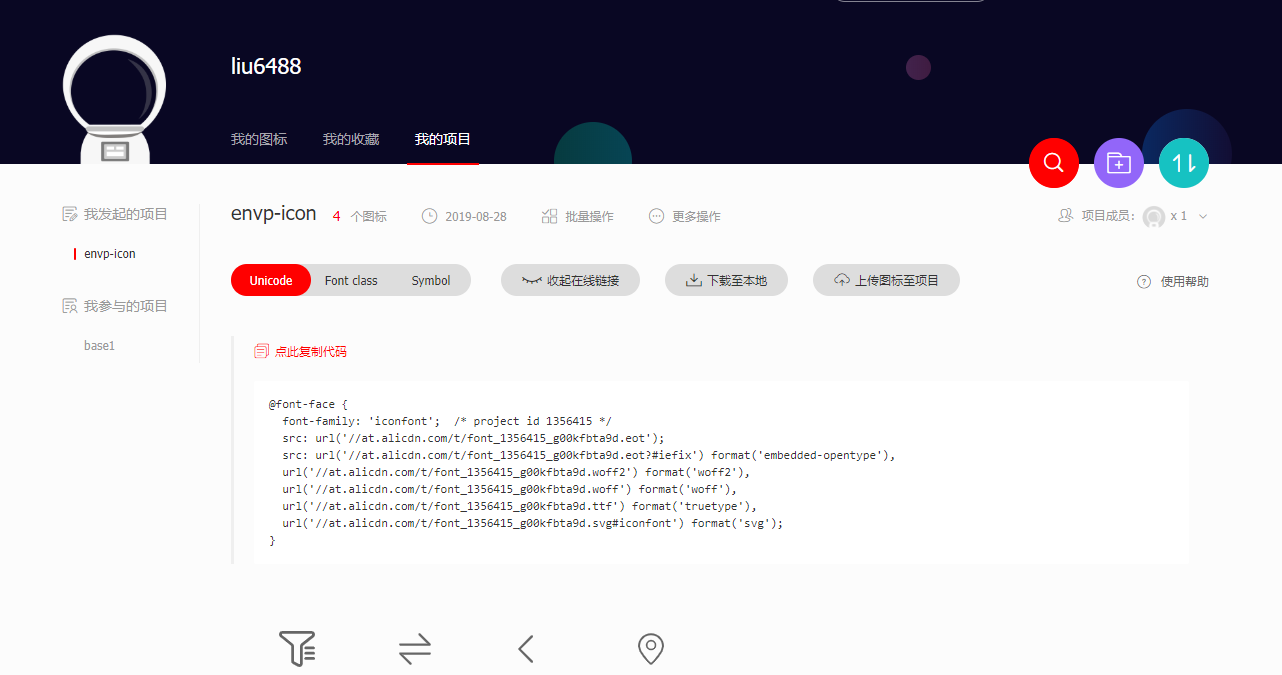Screen dimensions: 1282x675
Task: Click 收起在线链接 button
Action: pos(570,281)
